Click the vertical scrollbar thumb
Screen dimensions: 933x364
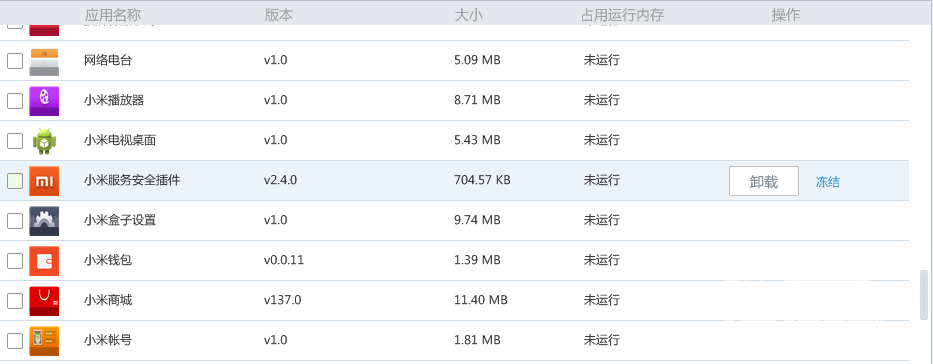[923, 296]
